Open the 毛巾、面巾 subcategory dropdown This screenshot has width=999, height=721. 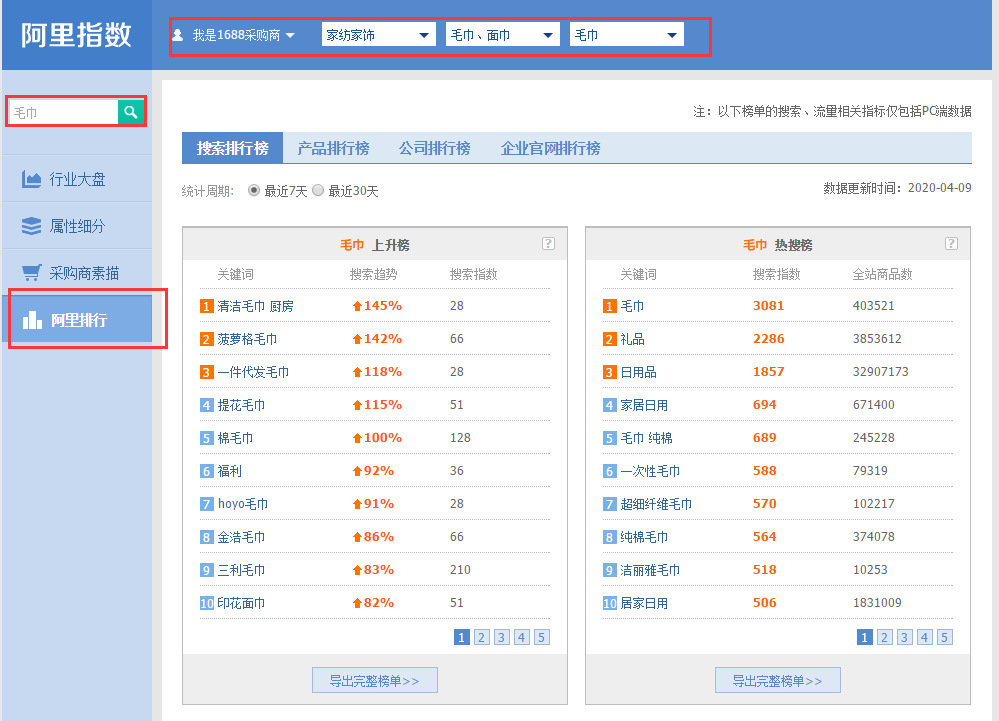[x=503, y=35]
